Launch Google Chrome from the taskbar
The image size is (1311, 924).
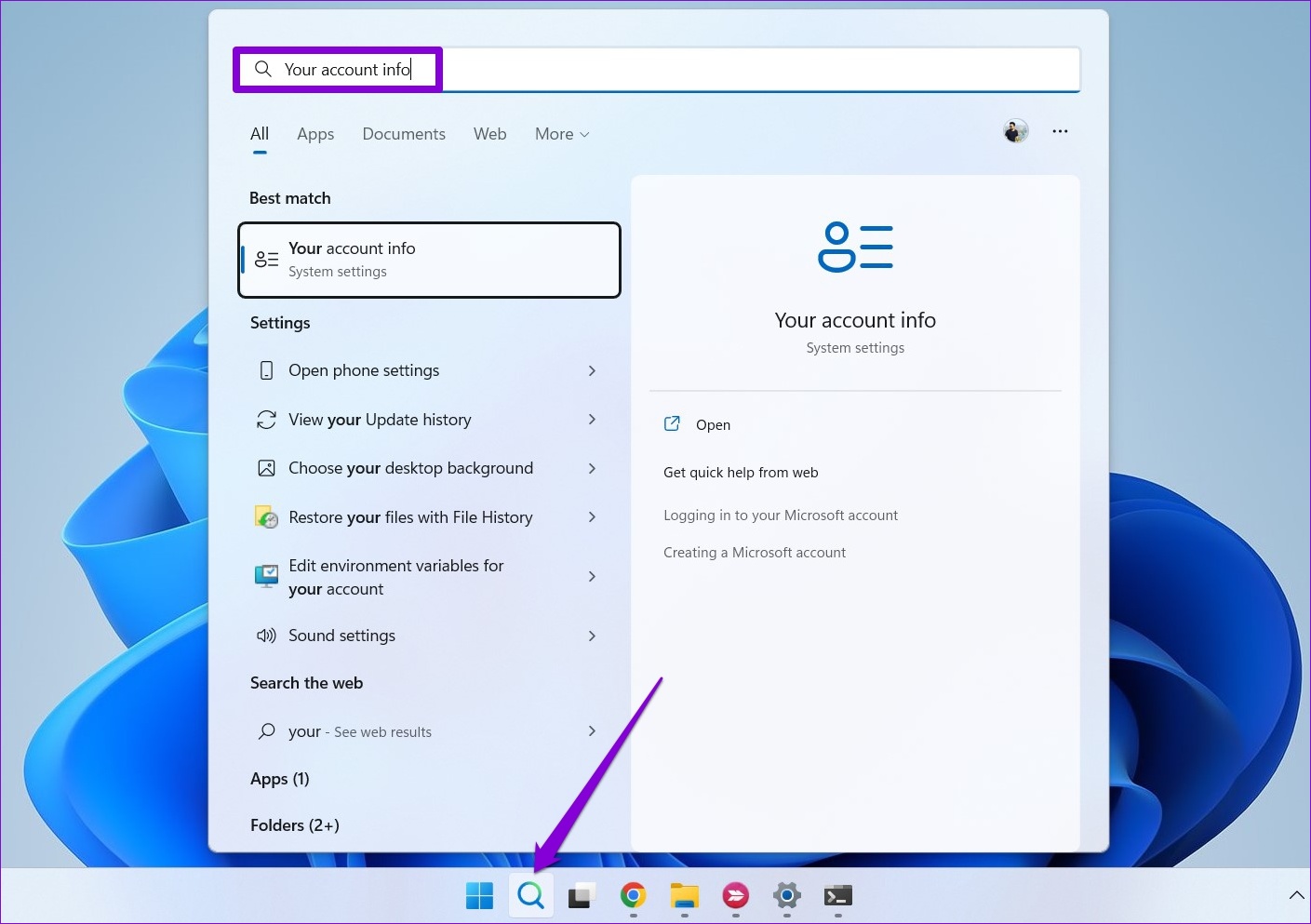pos(633,896)
